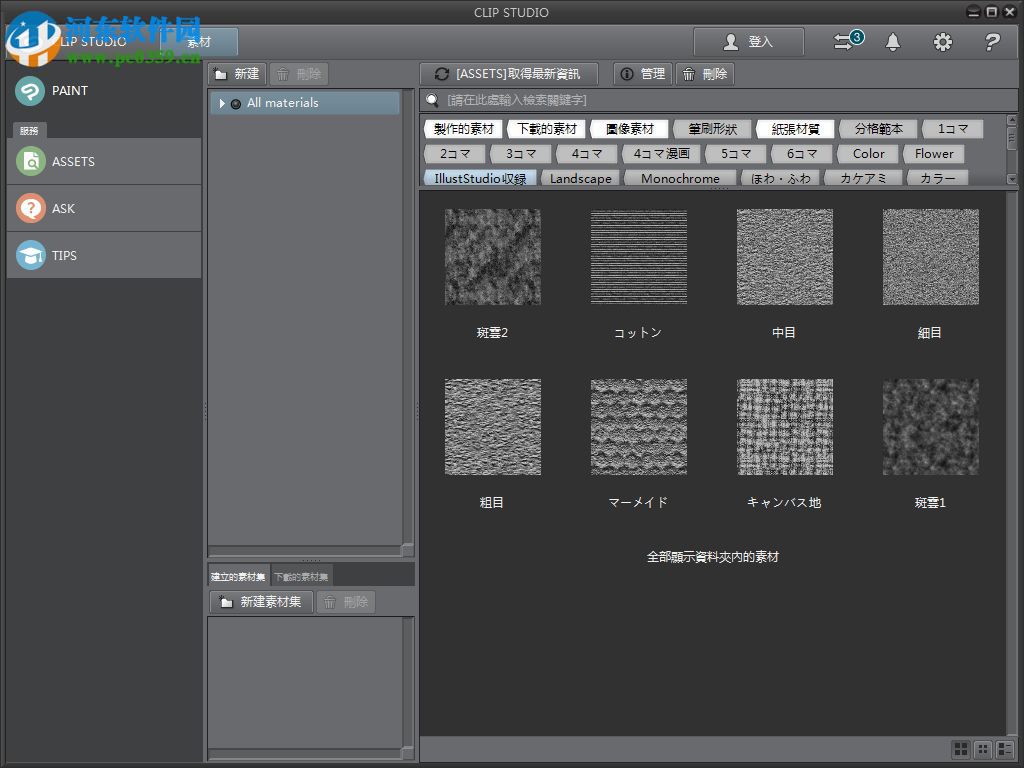
Task: View notifications via bell icon
Action: [x=892, y=42]
